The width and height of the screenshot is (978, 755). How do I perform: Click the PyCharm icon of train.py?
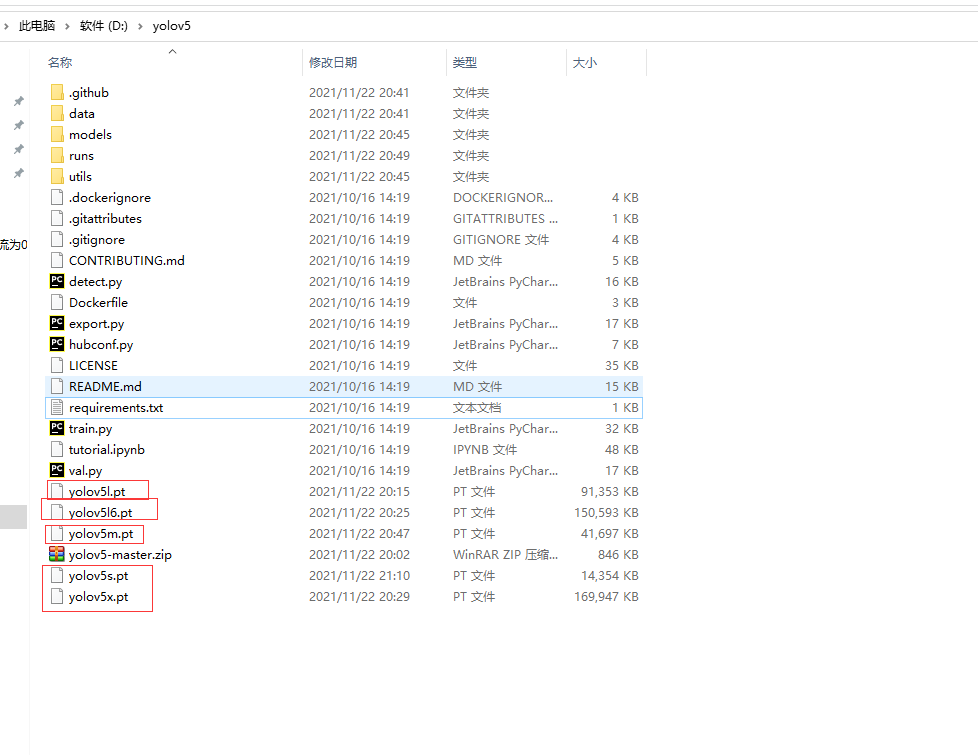pyautogui.click(x=57, y=428)
